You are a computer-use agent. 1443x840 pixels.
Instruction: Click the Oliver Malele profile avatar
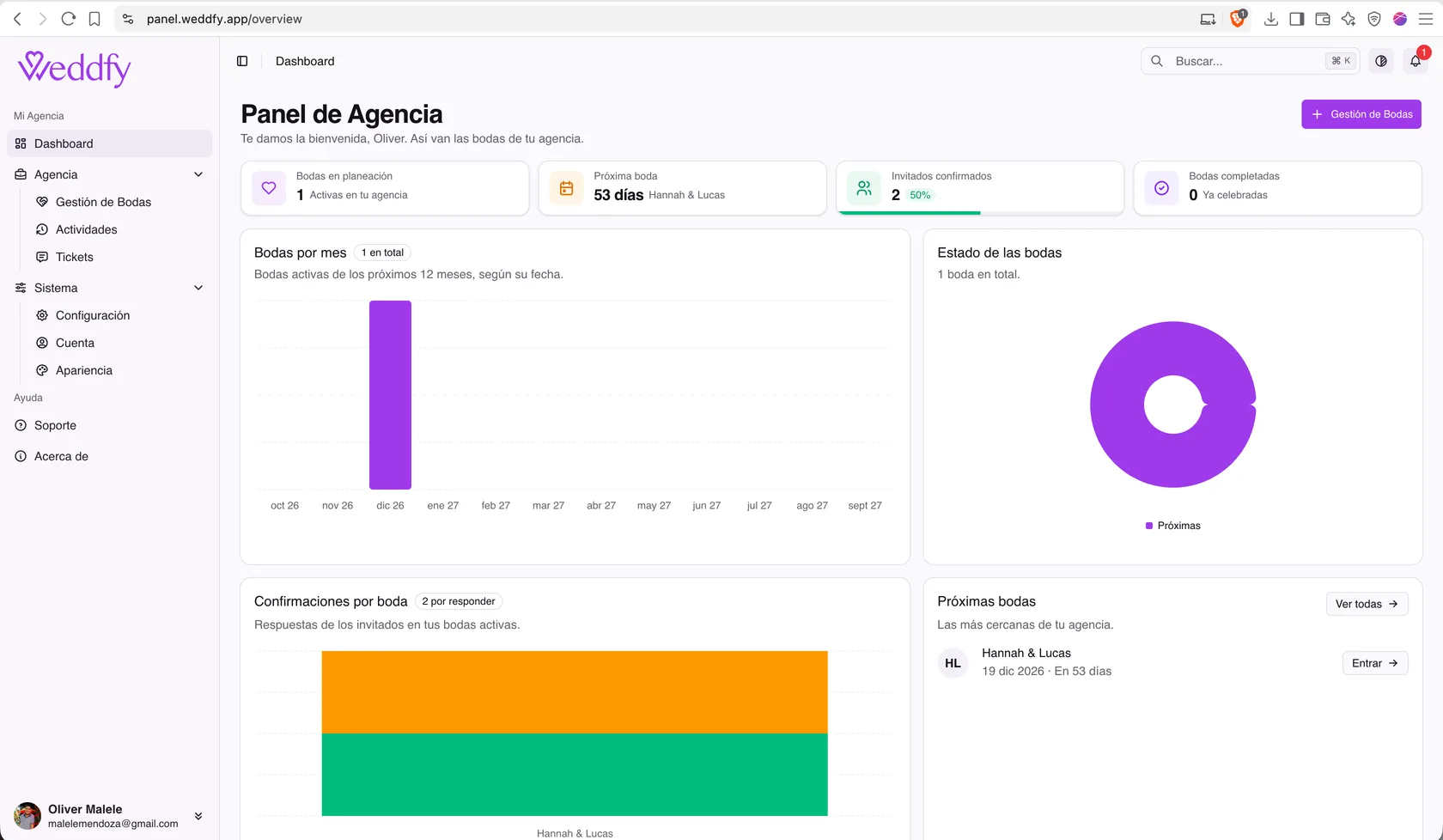[x=27, y=816]
